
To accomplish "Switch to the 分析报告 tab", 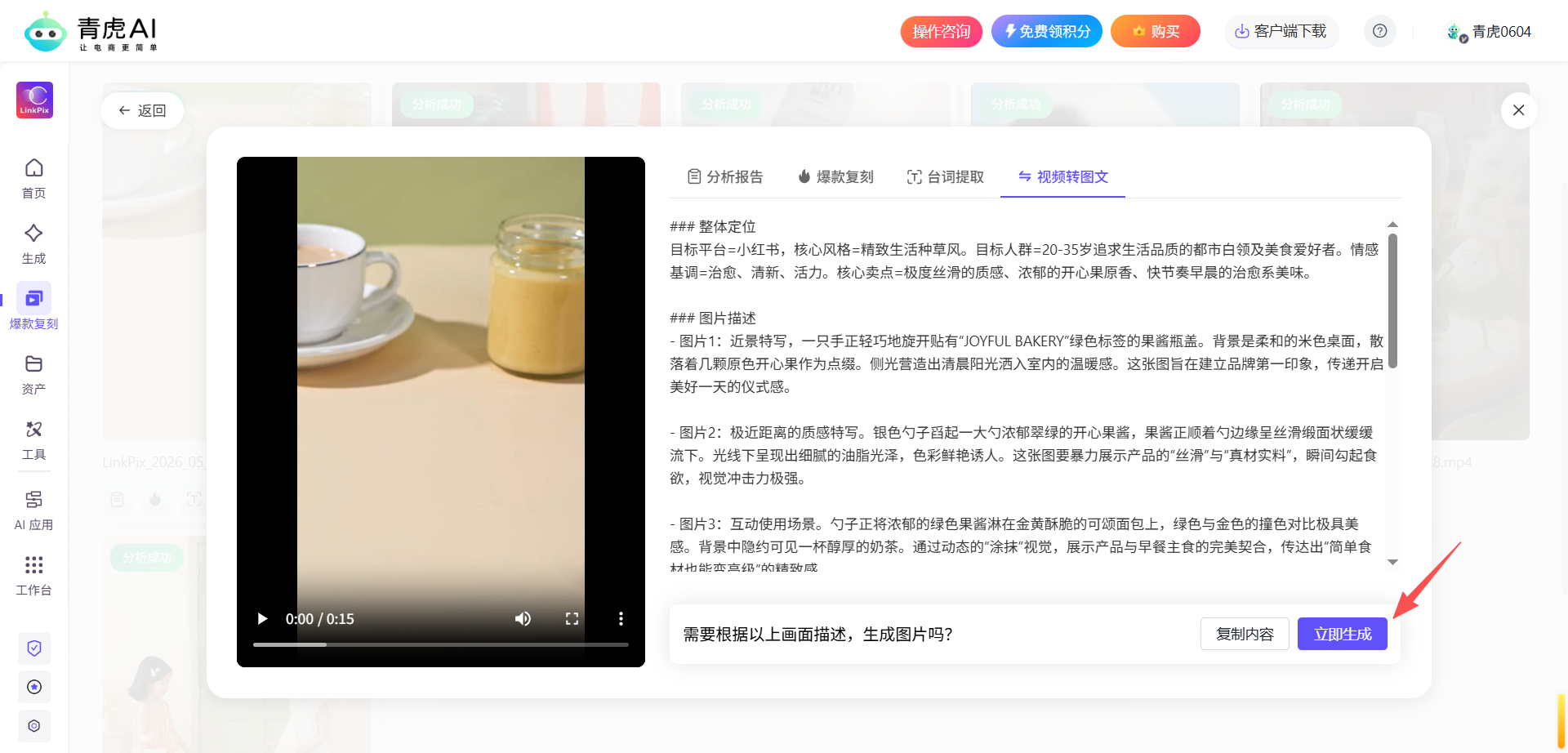I will [725, 176].
